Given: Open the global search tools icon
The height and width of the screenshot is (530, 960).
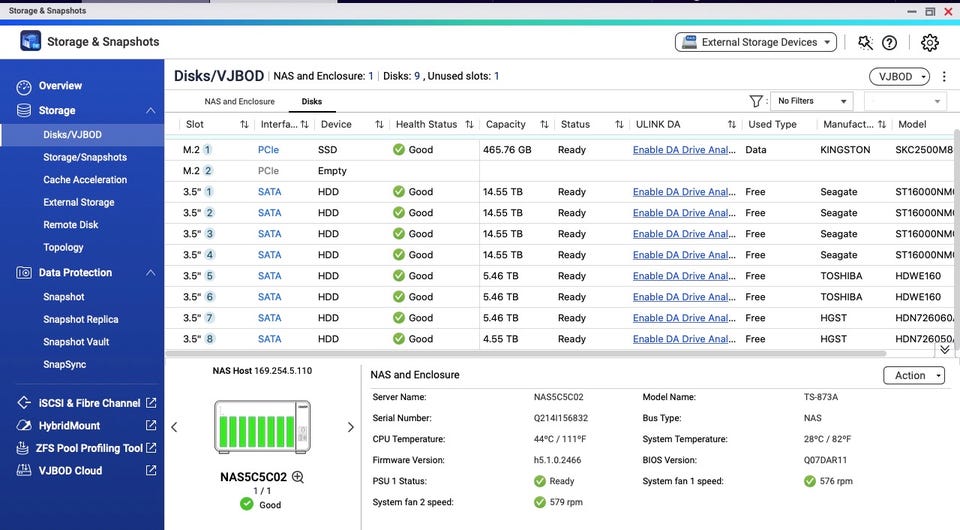Looking at the screenshot, I should click(x=865, y=43).
